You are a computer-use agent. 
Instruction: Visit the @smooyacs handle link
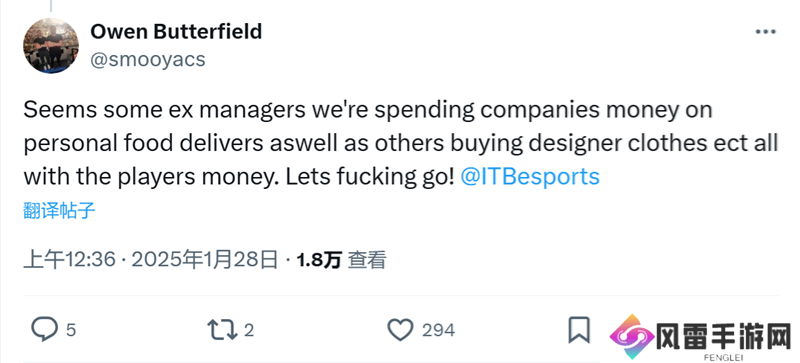pyautogui.click(x=148, y=60)
